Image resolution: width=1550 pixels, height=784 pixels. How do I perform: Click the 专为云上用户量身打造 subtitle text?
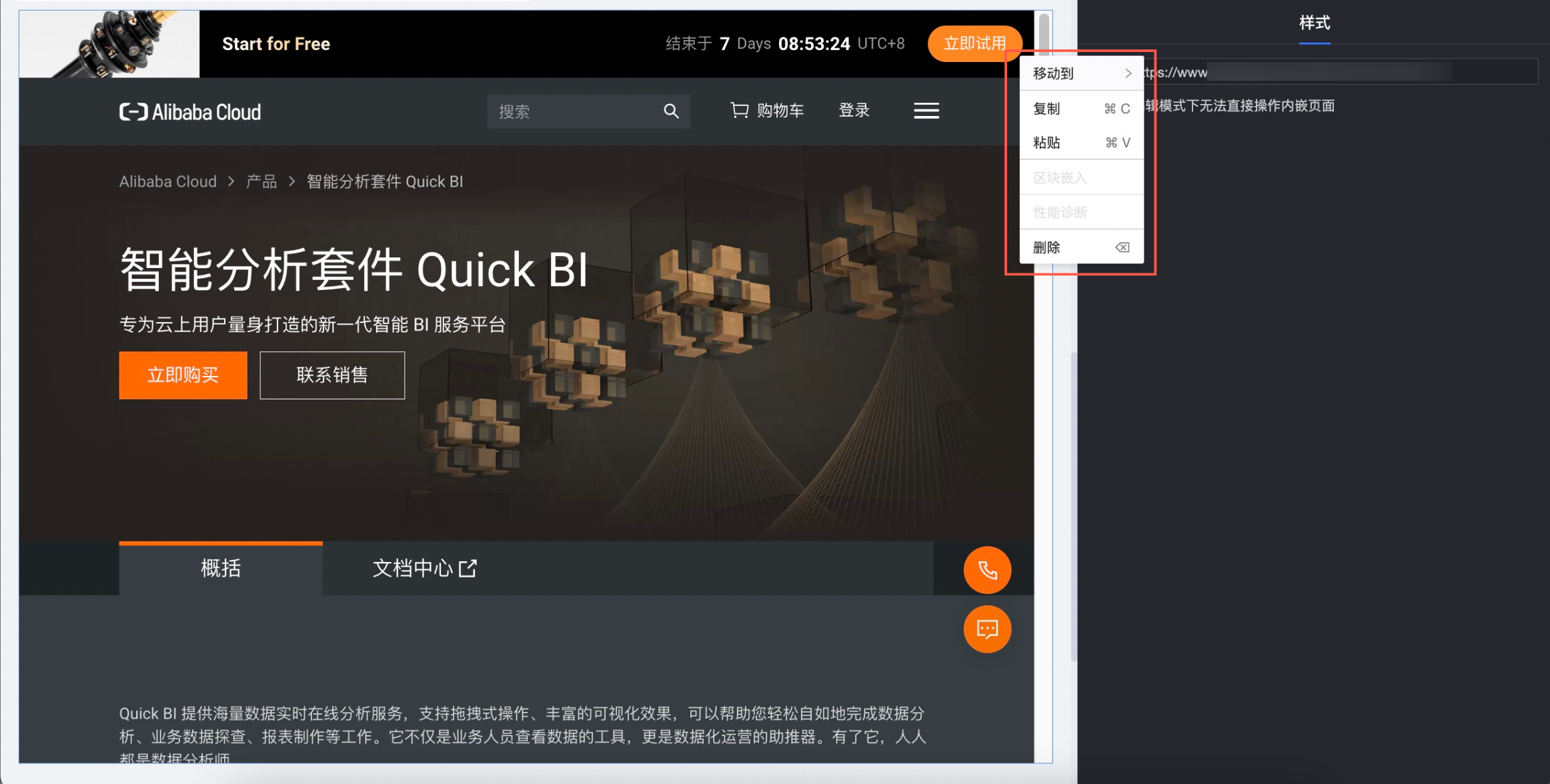point(312,325)
